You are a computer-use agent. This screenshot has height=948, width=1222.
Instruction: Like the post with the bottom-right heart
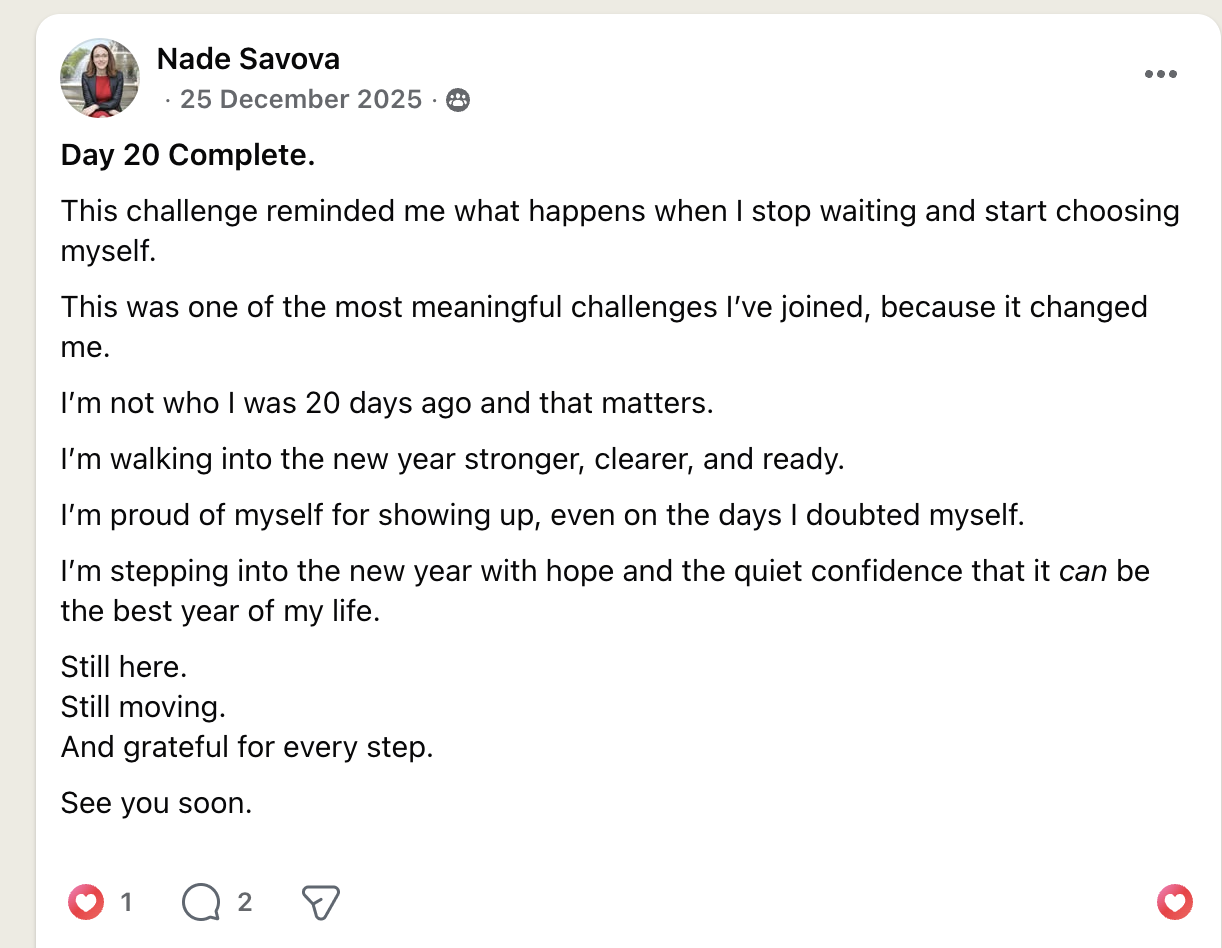point(1175,903)
